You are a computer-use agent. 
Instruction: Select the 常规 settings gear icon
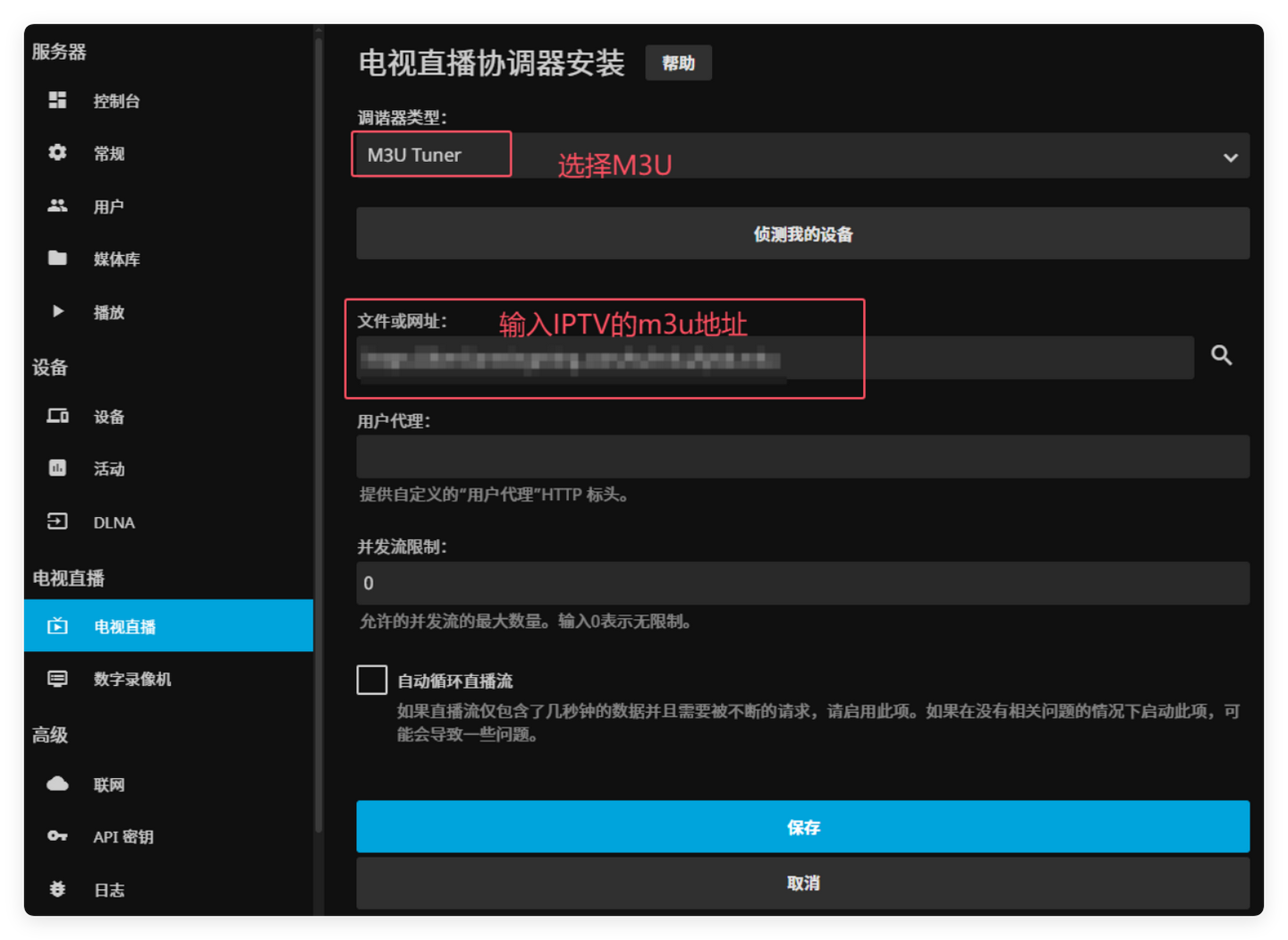[x=56, y=152]
